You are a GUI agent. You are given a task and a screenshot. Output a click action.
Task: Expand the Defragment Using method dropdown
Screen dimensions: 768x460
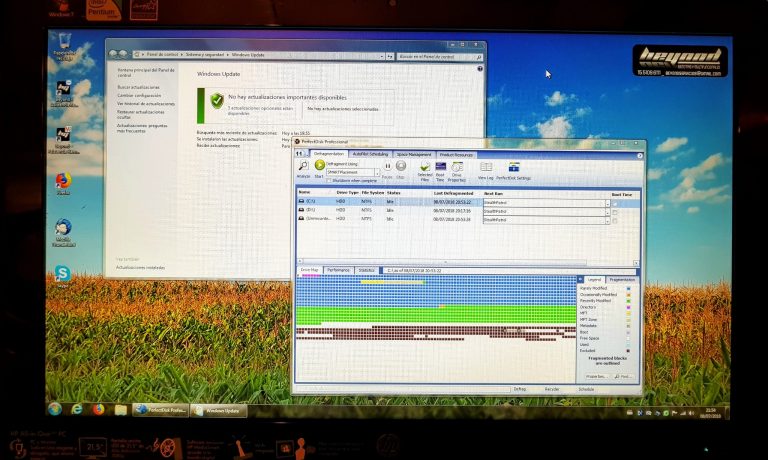(x=377, y=172)
